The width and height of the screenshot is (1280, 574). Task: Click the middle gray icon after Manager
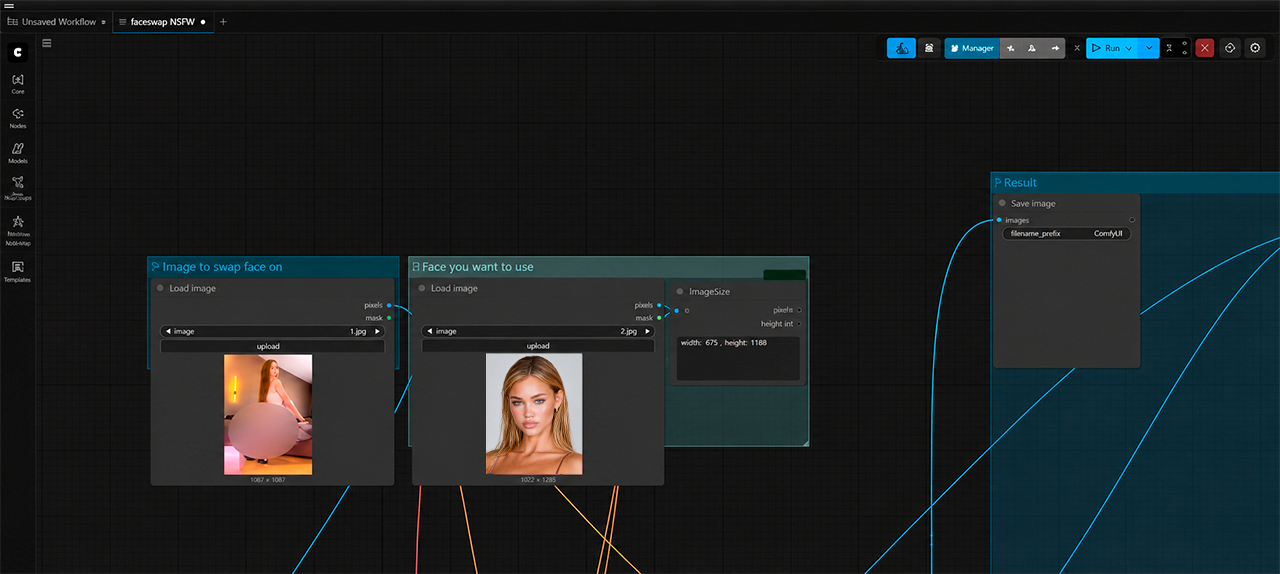coord(1032,48)
